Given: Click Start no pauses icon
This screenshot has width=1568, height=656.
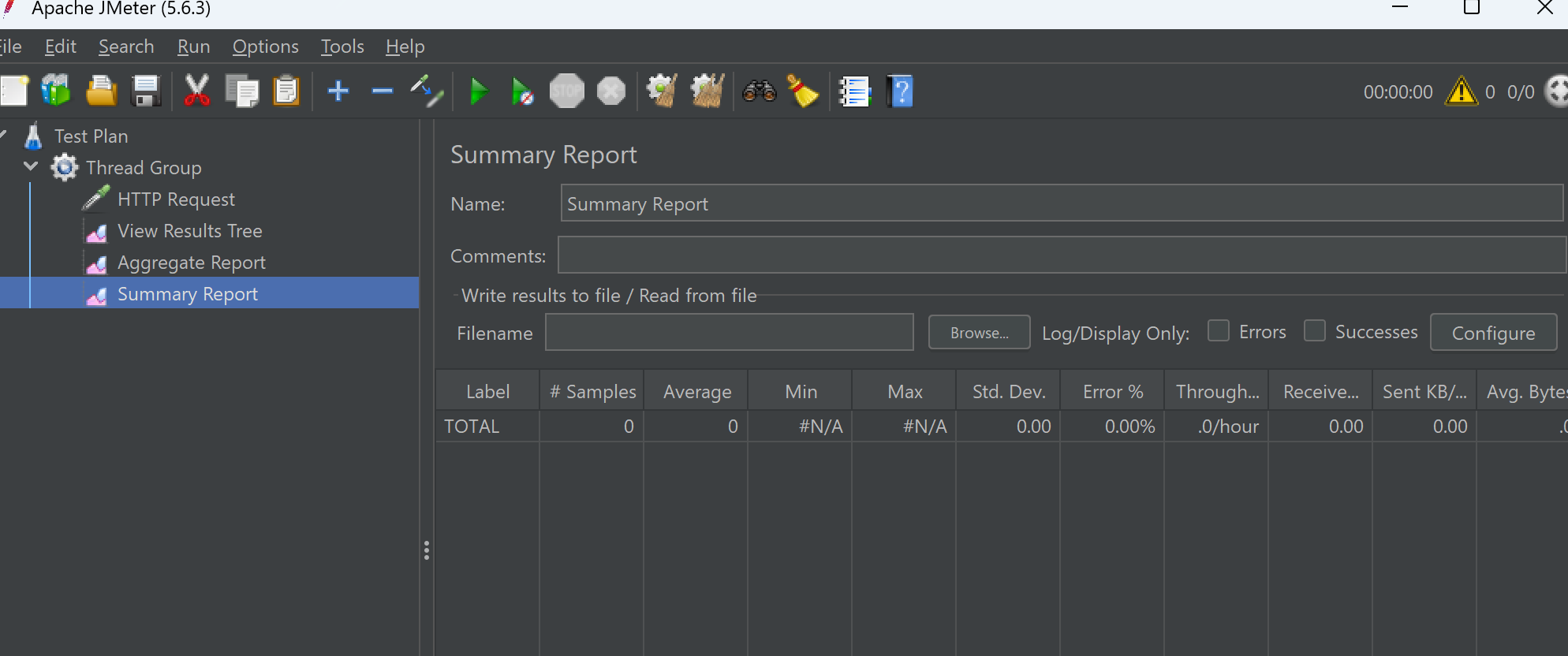Looking at the screenshot, I should coord(522,91).
